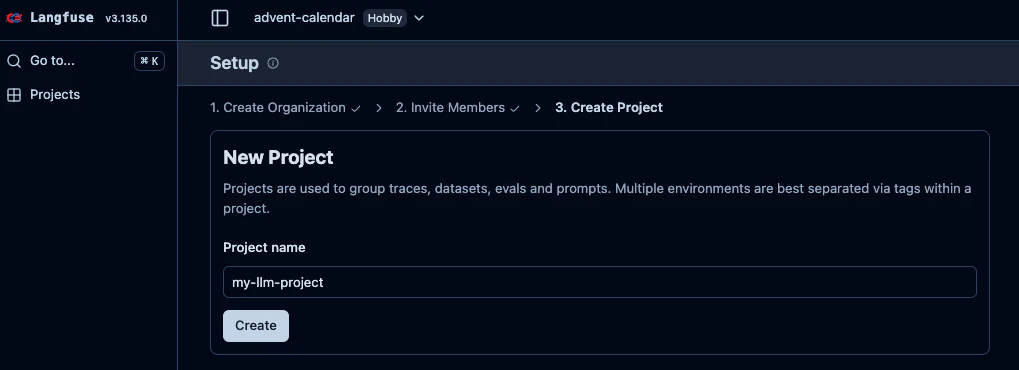Go back to step 1. Create Organization

tap(277, 108)
